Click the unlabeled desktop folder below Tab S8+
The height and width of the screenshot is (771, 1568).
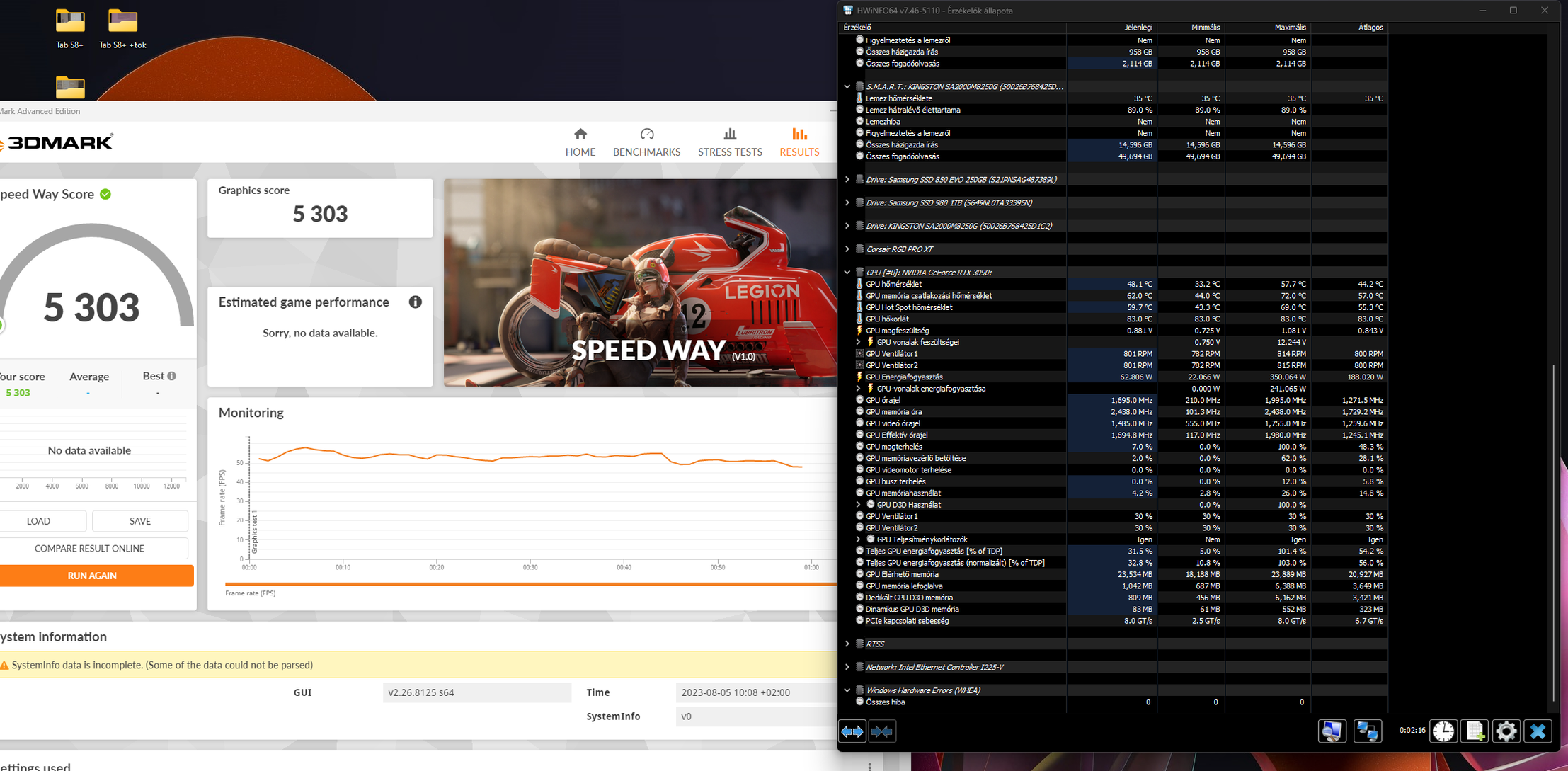[70, 87]
